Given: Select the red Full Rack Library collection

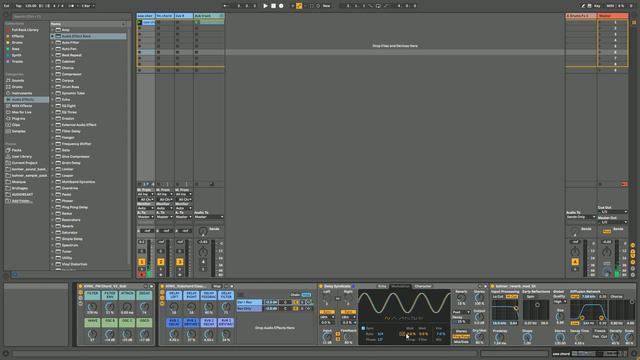Looking at the screenshot, I should pos(24,30).
